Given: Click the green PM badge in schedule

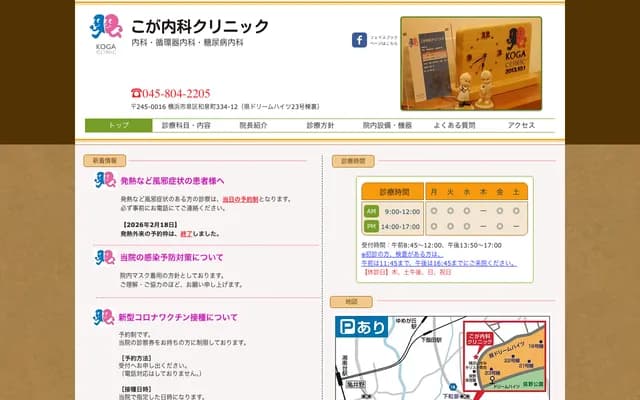Looking at the screenshot, I should coord(371,227).
